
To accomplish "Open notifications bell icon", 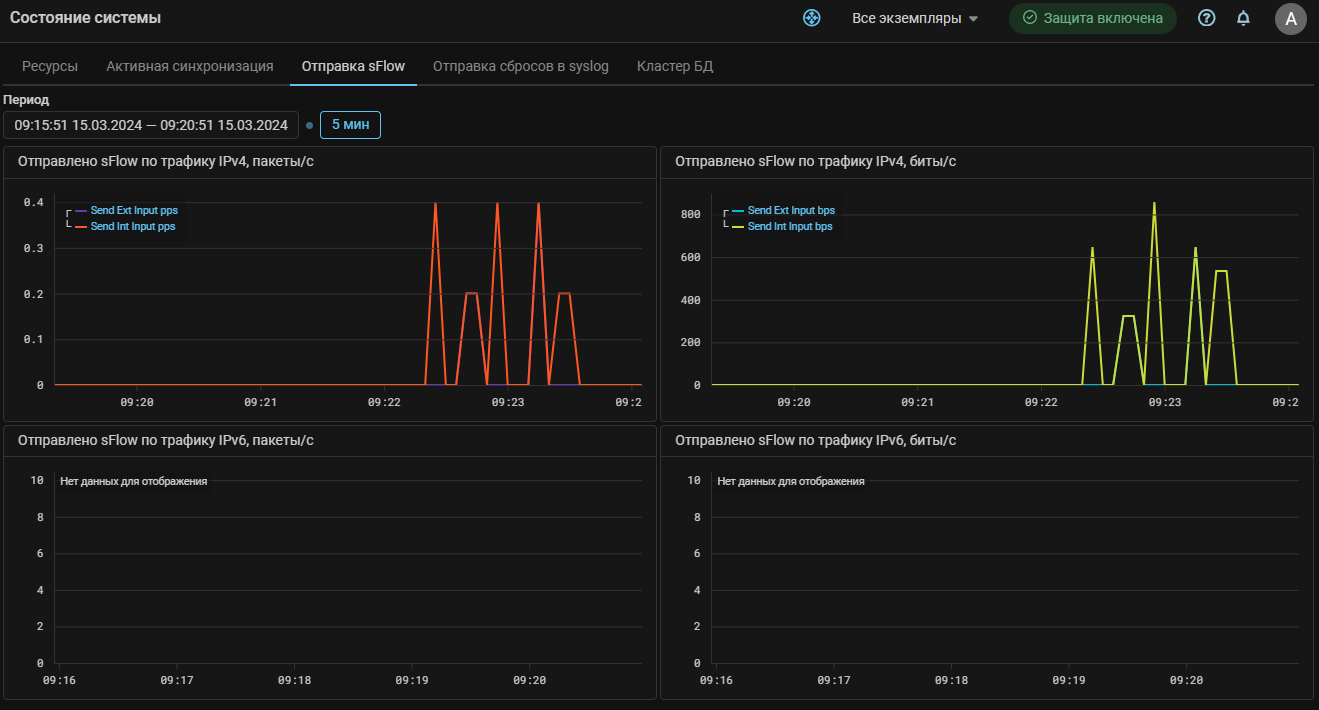I will tap(1243, 18).
